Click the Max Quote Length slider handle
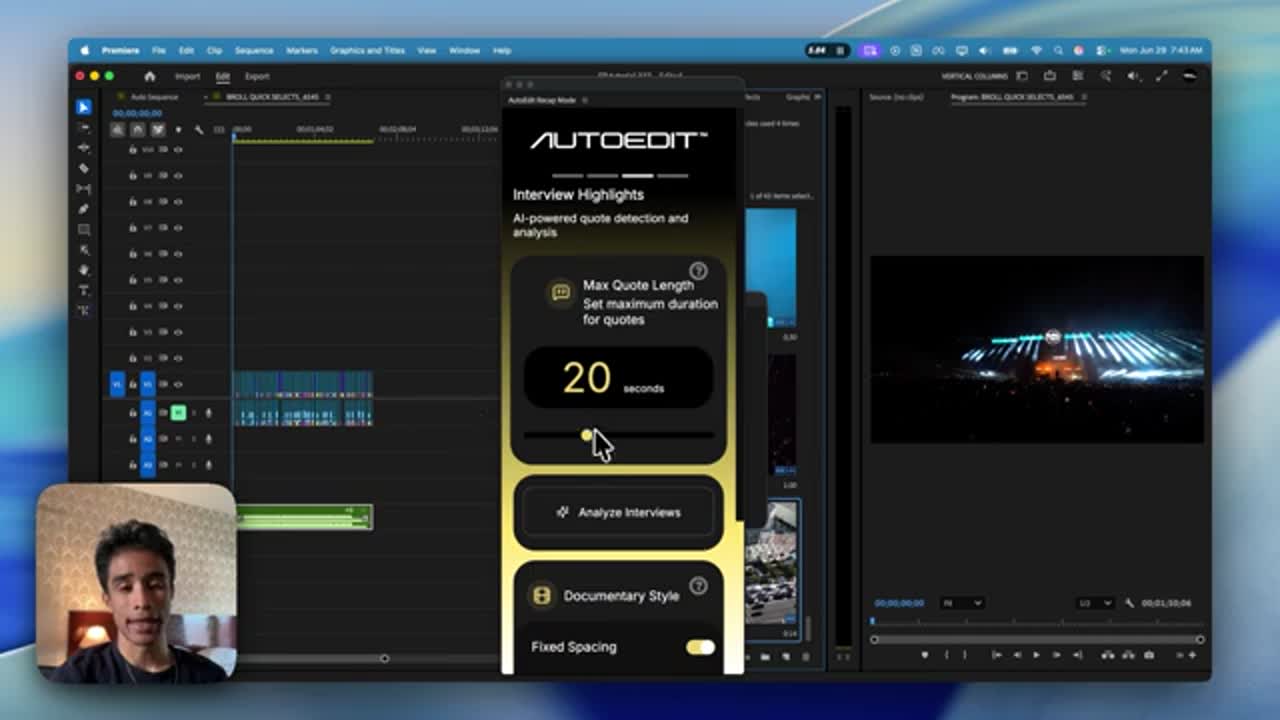The height and width of the screenshot is (720, 1280). (587, 435)
